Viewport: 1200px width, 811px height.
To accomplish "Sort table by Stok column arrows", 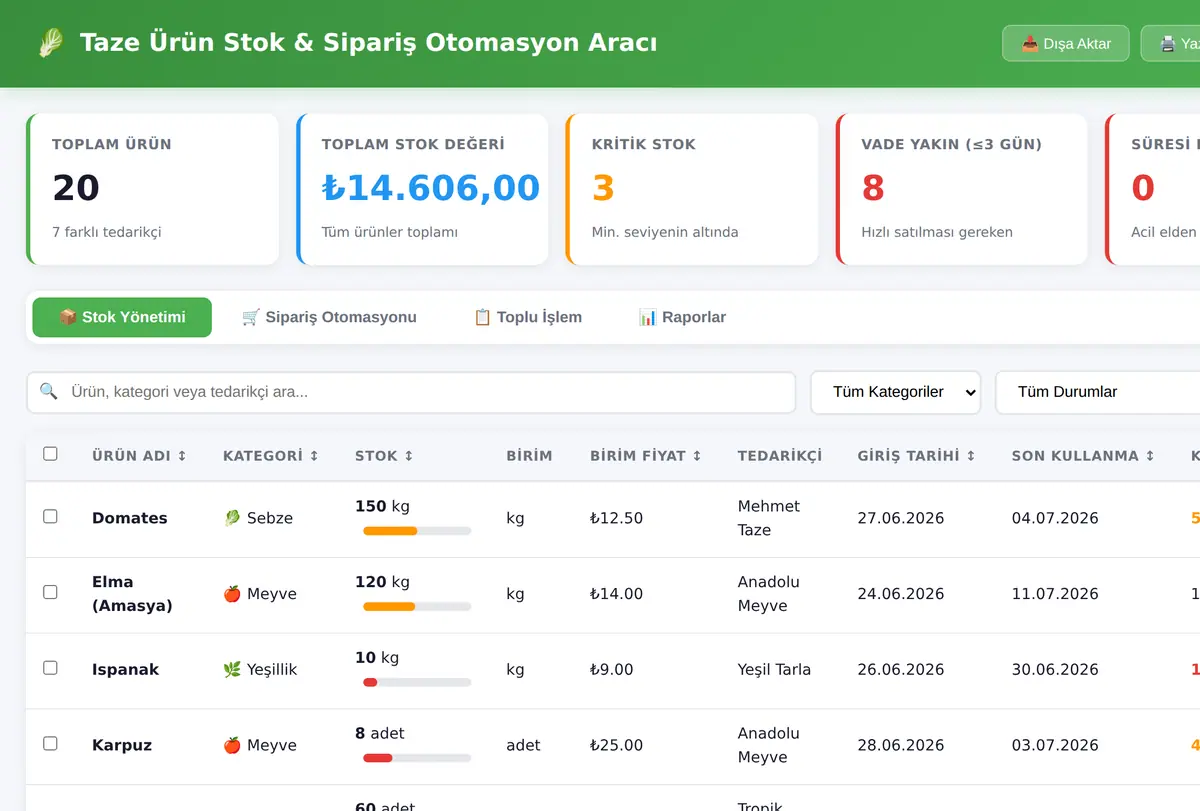I will tap(408, 456).
